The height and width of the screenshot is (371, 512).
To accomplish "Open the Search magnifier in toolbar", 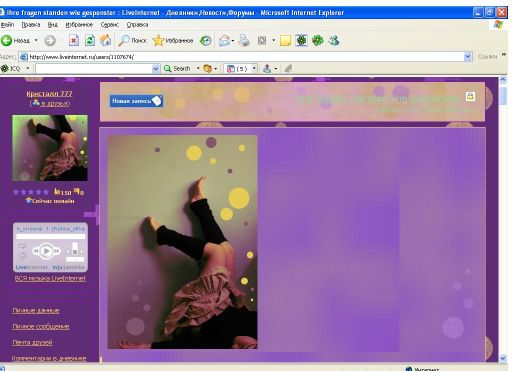I will click(124, 41).
